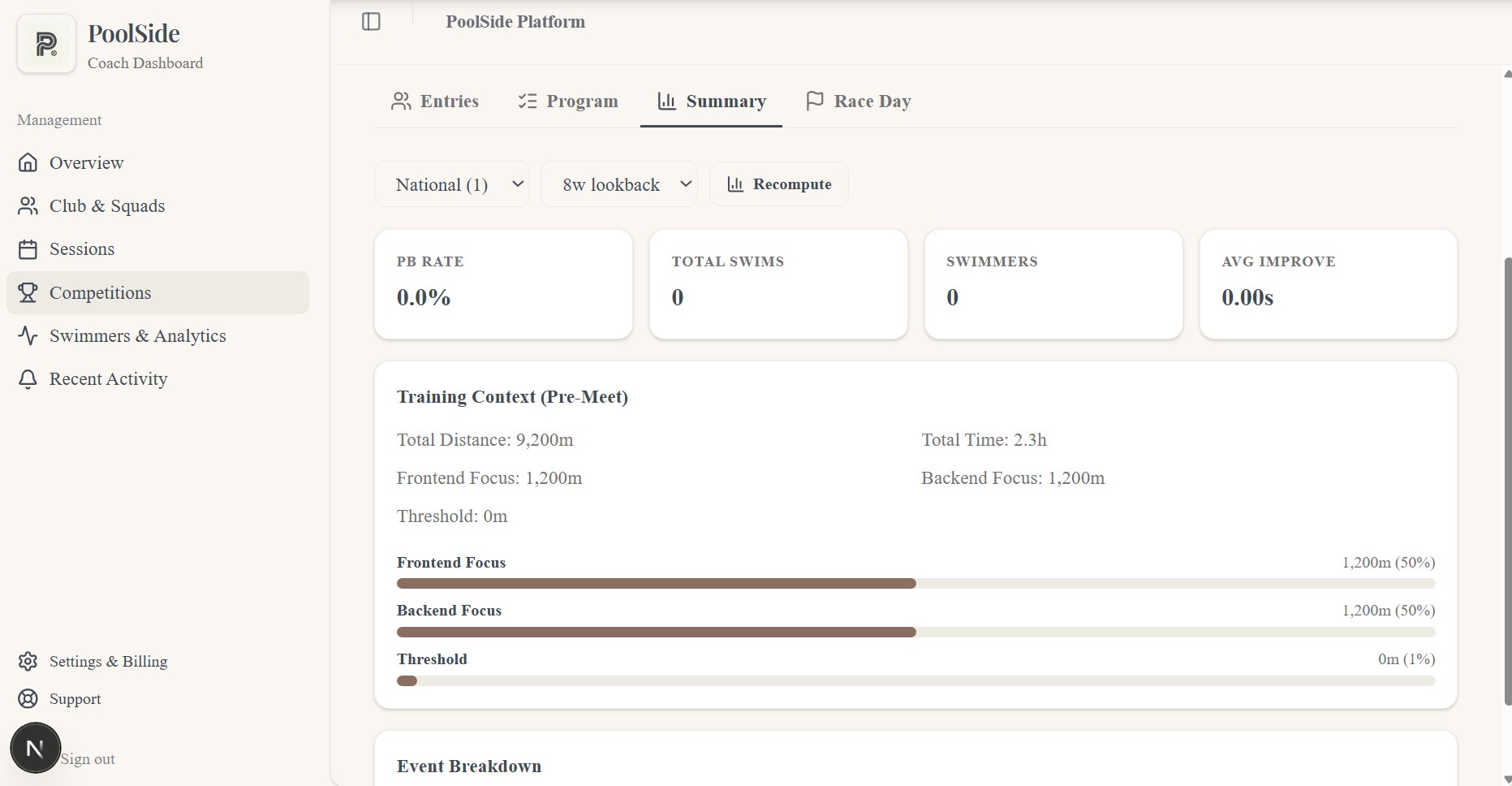Select the Swimmers & Analytics pulse icon
1512x786 pixels.
[x=28, y=335]
